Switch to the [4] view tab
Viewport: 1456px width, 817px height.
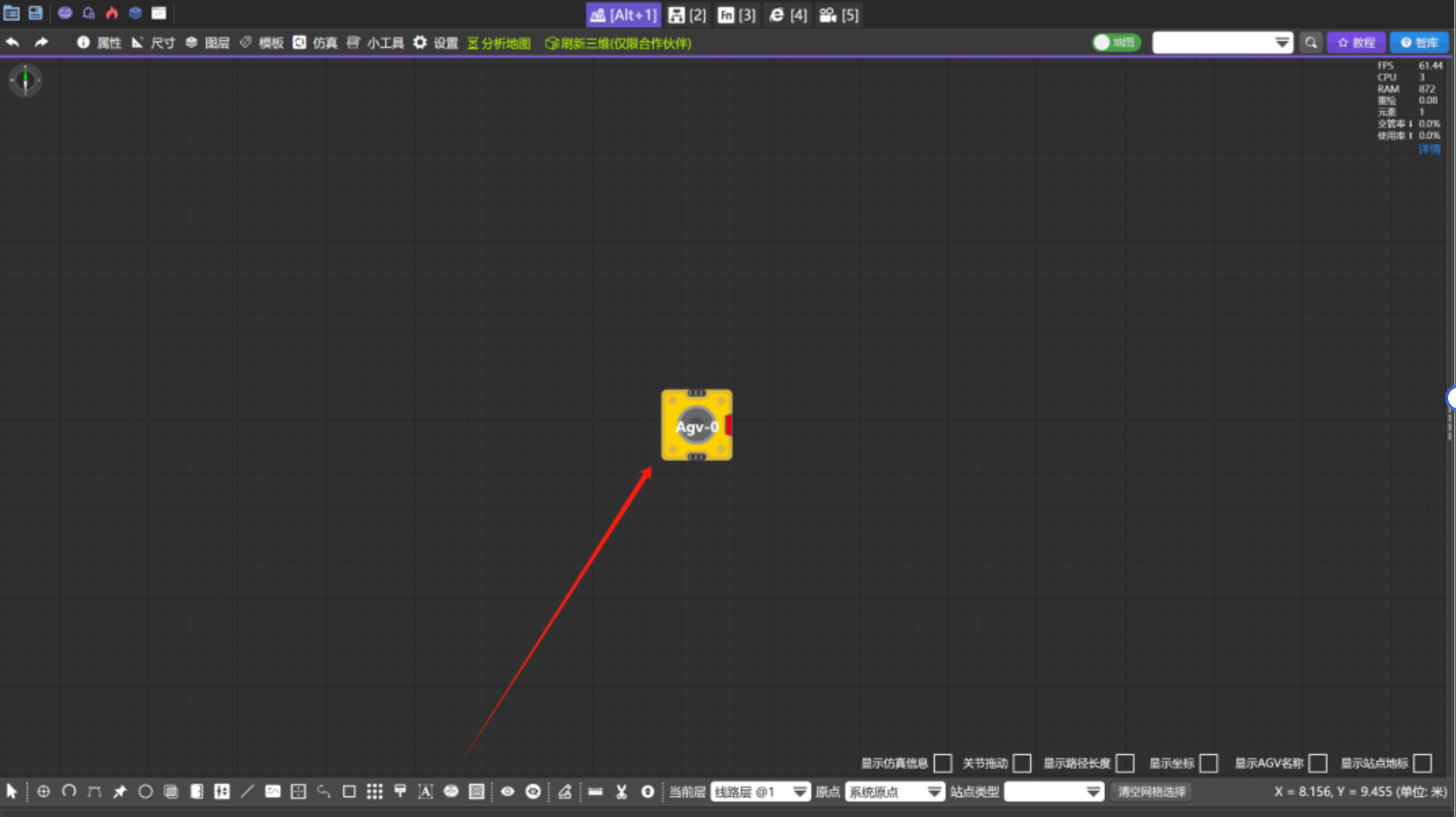pyautogui.click(x=788, y=15)
